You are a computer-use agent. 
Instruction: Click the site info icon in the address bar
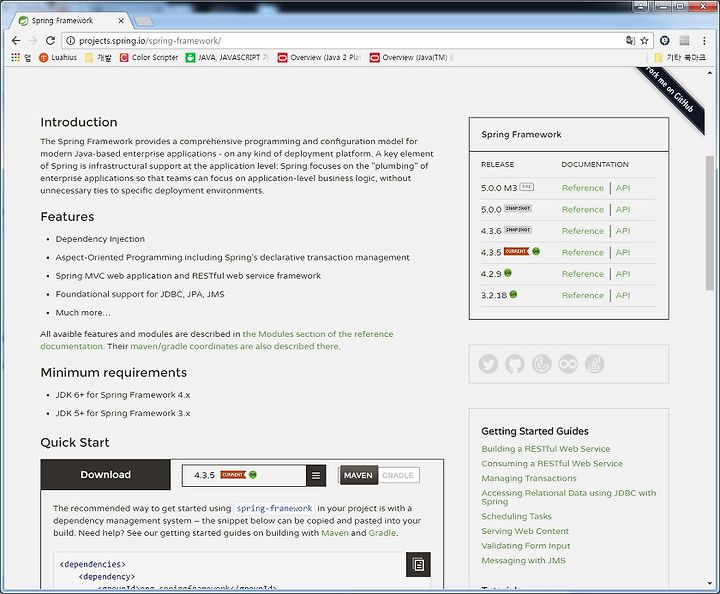coord(70,40)
